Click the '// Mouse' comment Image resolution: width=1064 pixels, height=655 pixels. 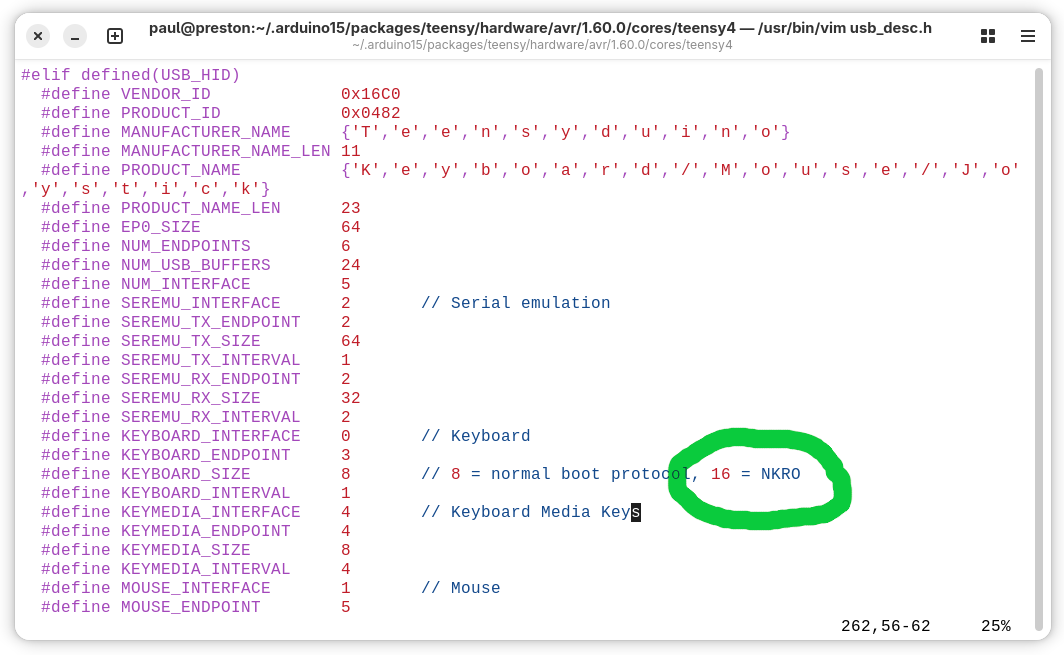(x=461, y=588)
